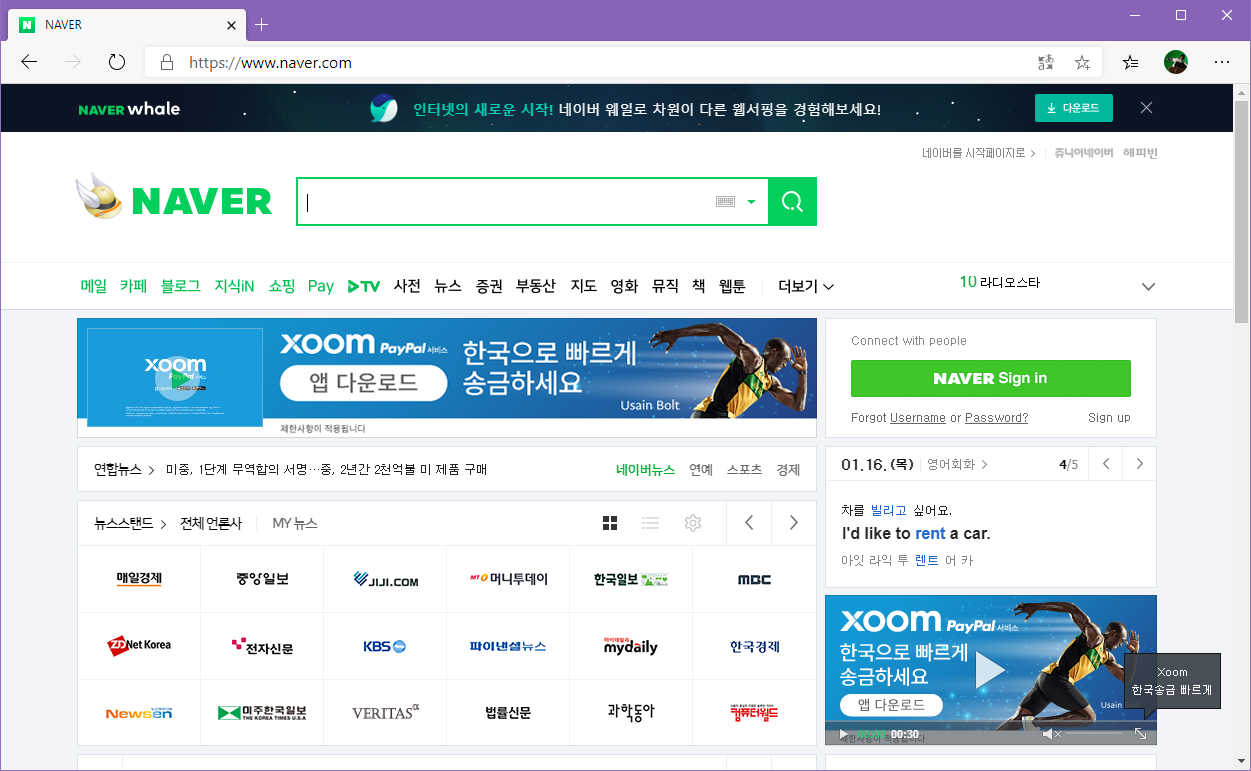Click the Whale 다운로드 download button

coord(1074,108)
